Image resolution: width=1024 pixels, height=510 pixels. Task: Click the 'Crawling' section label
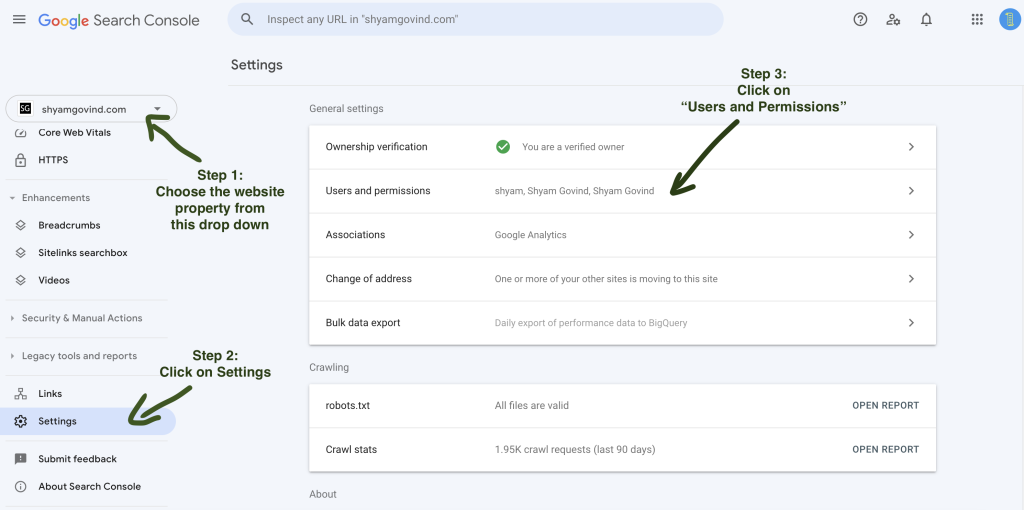329,368
